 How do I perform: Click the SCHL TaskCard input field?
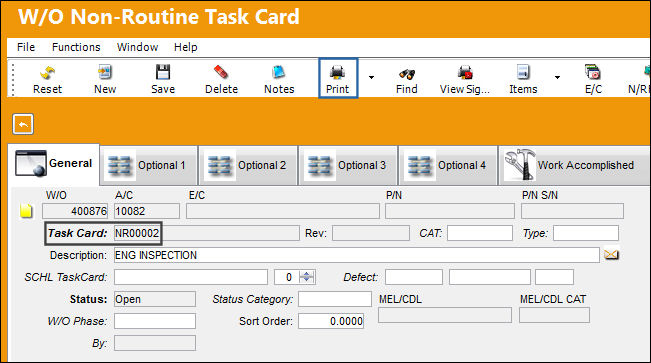pos(191,277)
